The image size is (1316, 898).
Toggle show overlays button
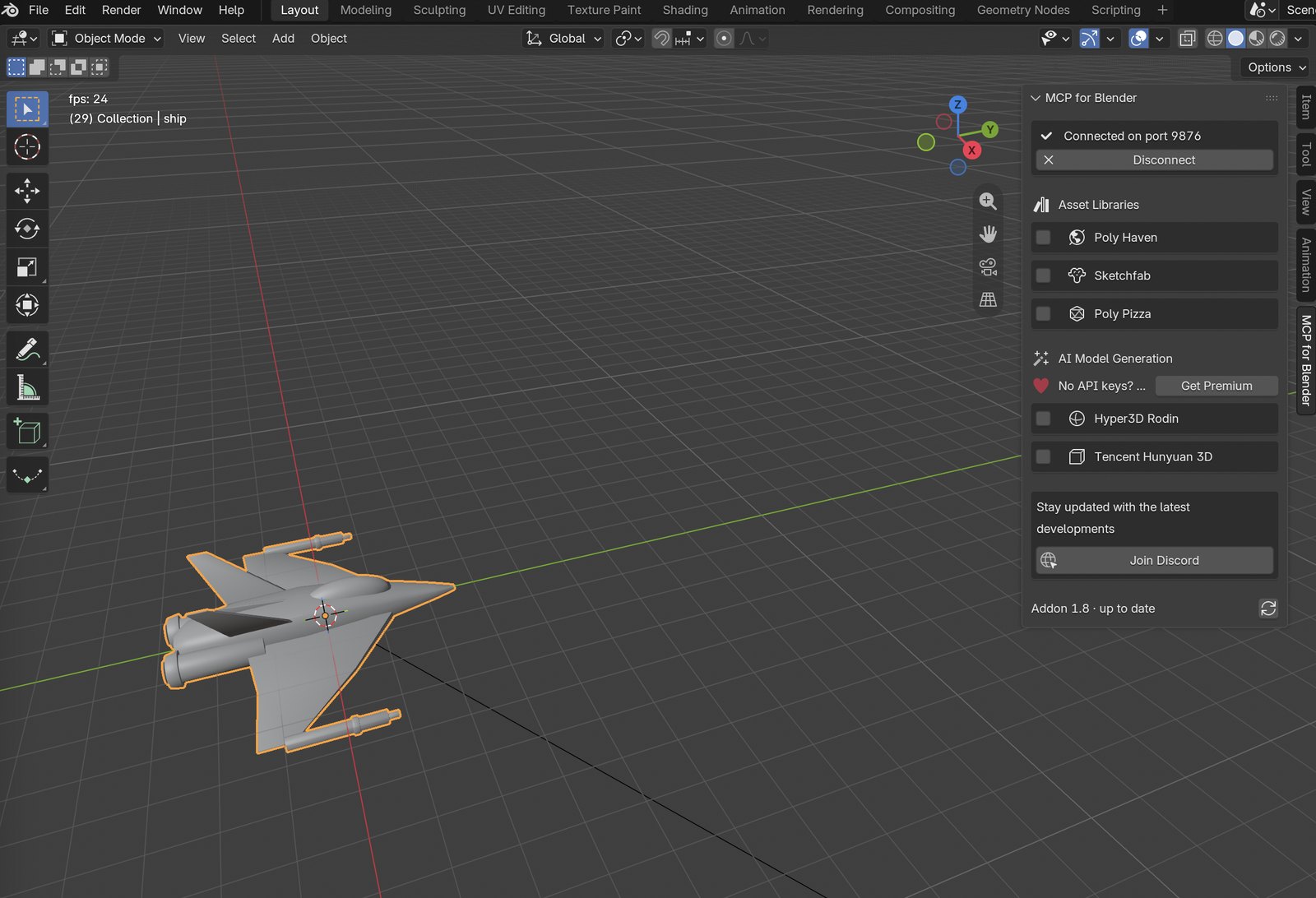point(1138,39)
